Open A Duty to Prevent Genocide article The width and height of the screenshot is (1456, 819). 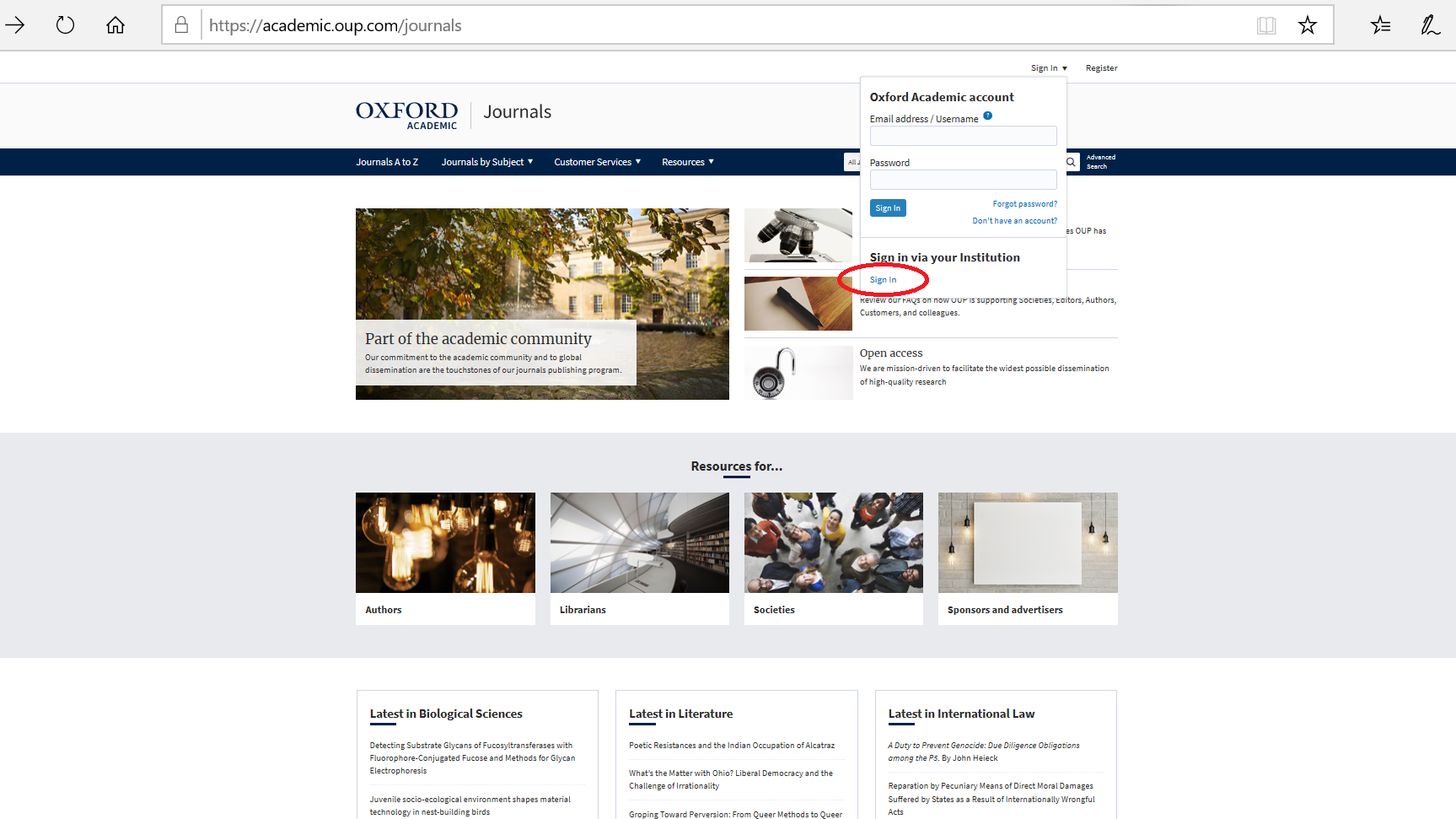[984, 752]
